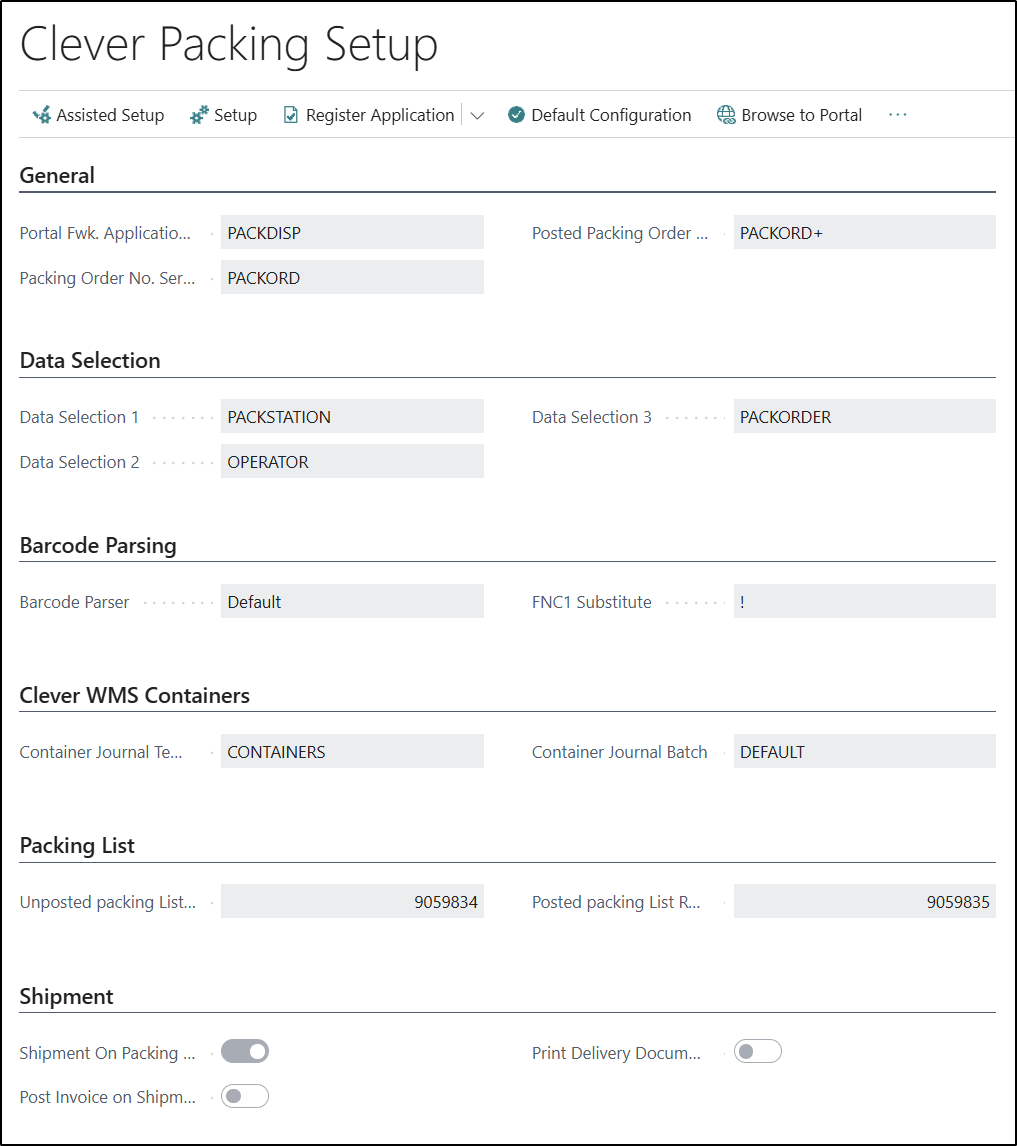Screen dimensions: 1017x1146
Task: Click the Browse to Portal text
Action: (801, 116)
